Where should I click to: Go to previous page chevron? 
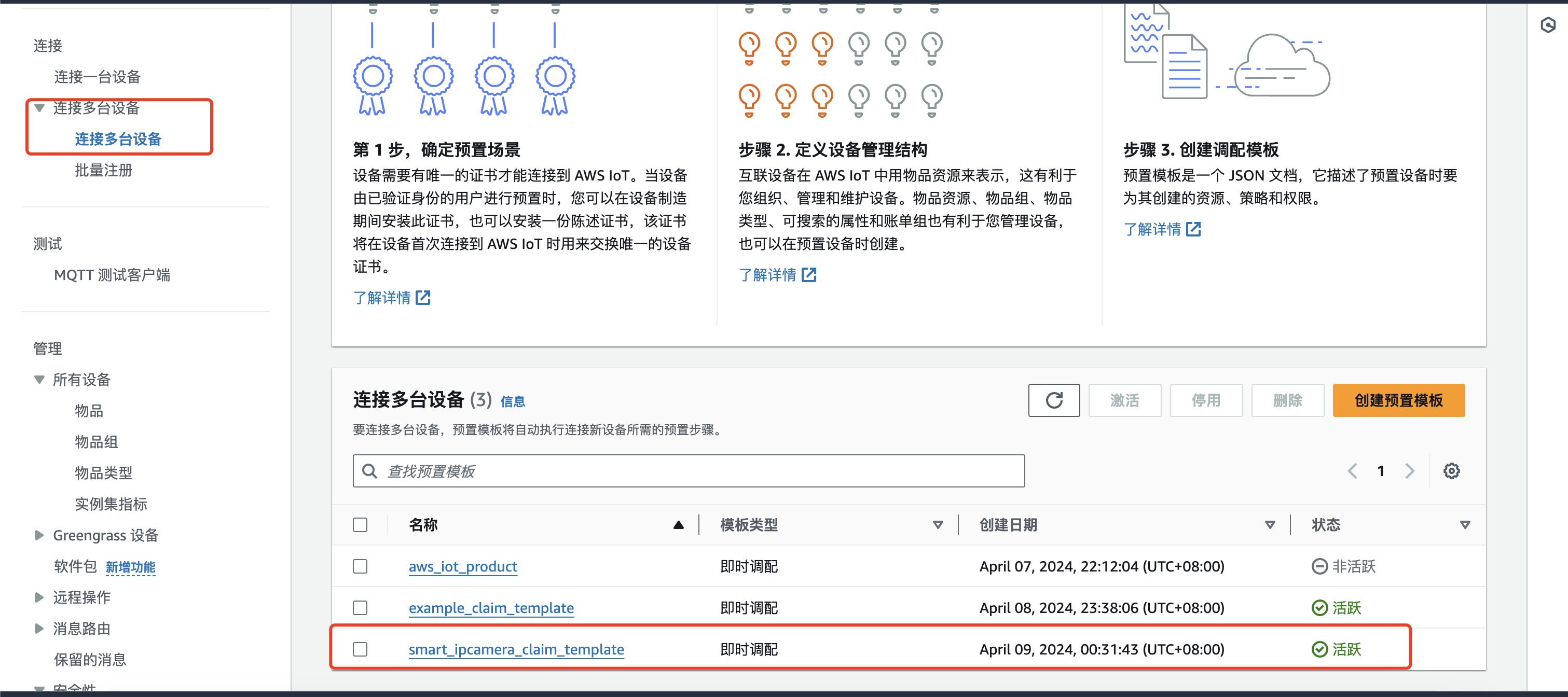[1353, 470]
